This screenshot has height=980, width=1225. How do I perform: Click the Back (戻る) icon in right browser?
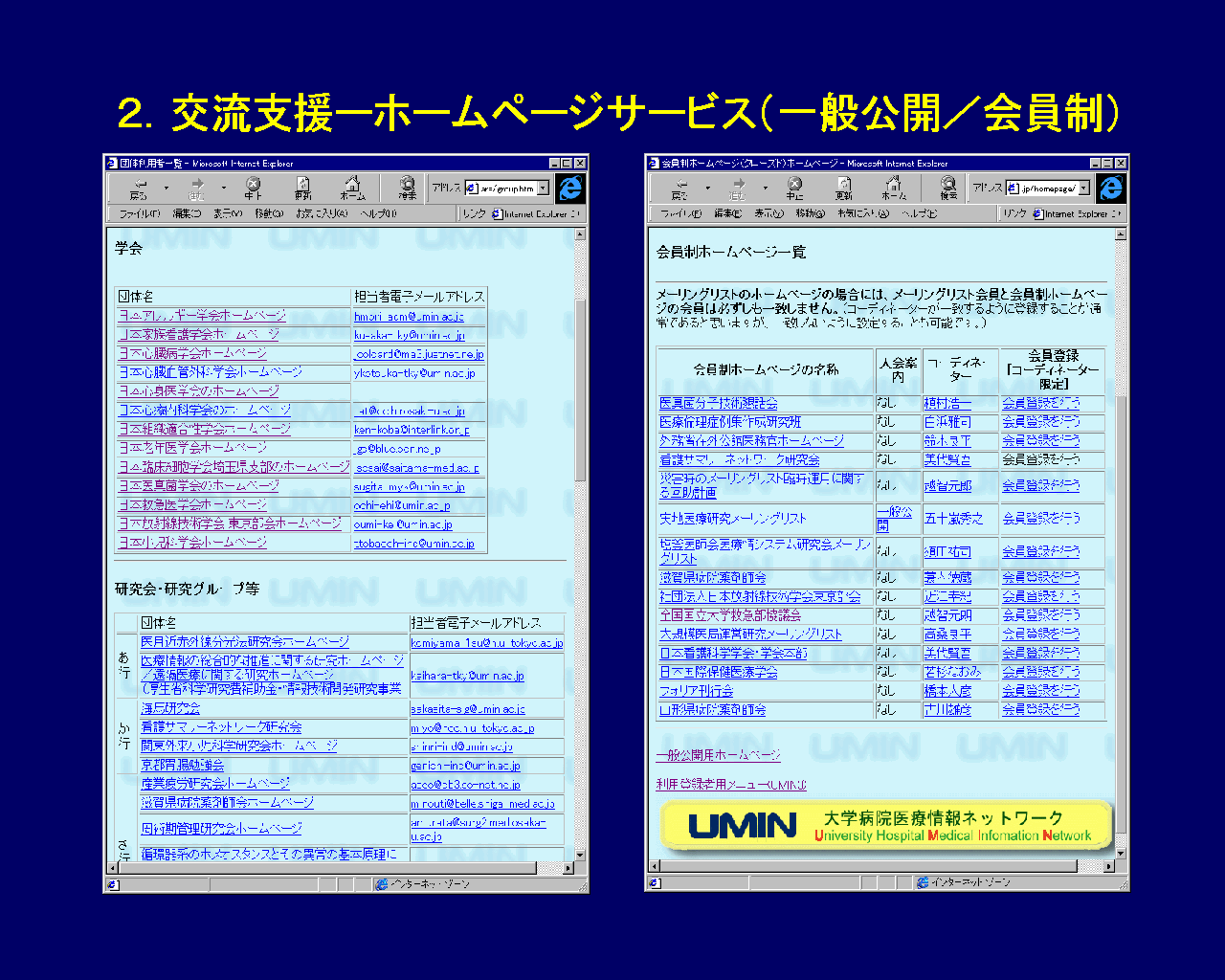pos(680,188)
